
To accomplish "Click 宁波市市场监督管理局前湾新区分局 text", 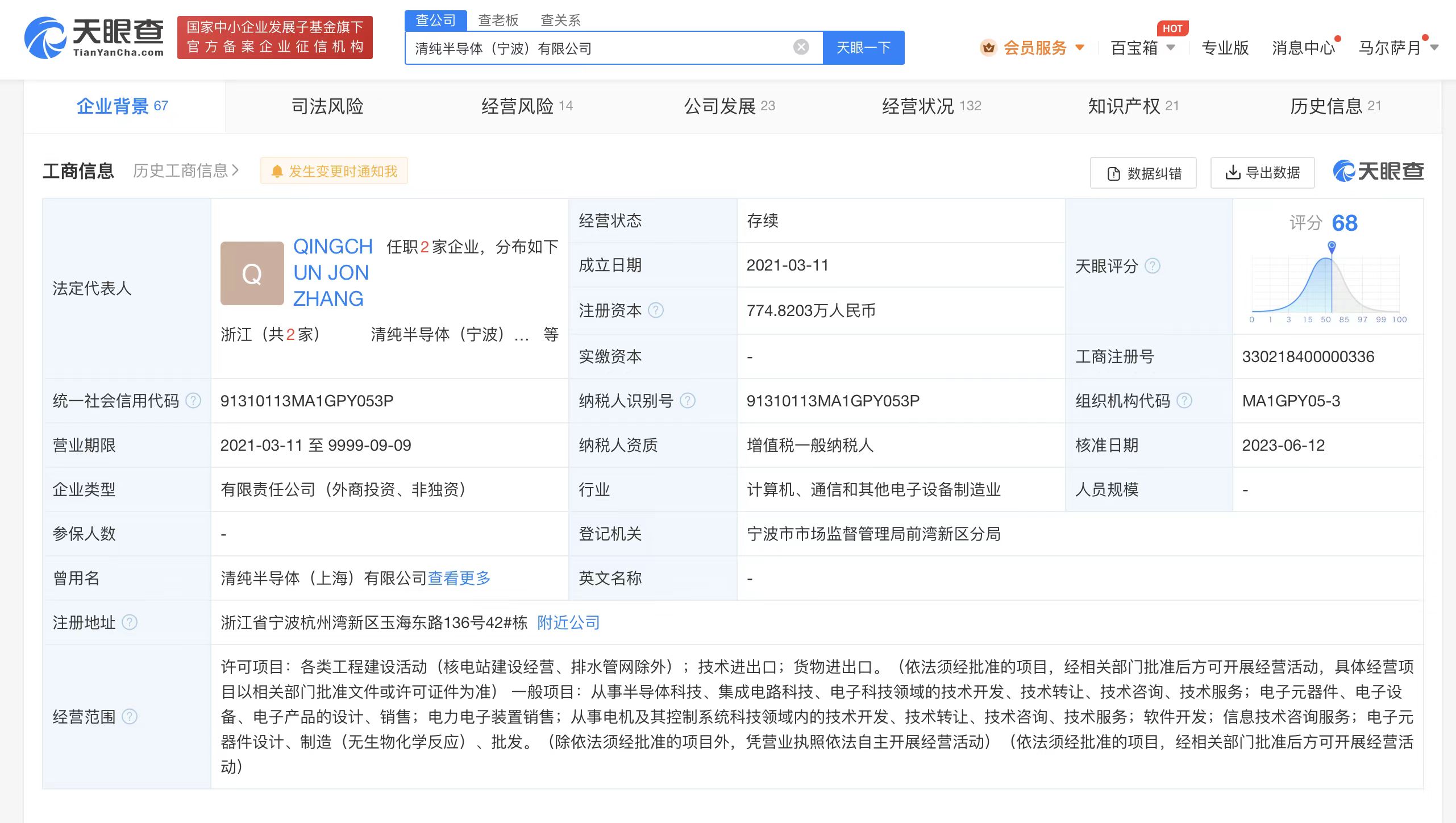I will [873, 534].
